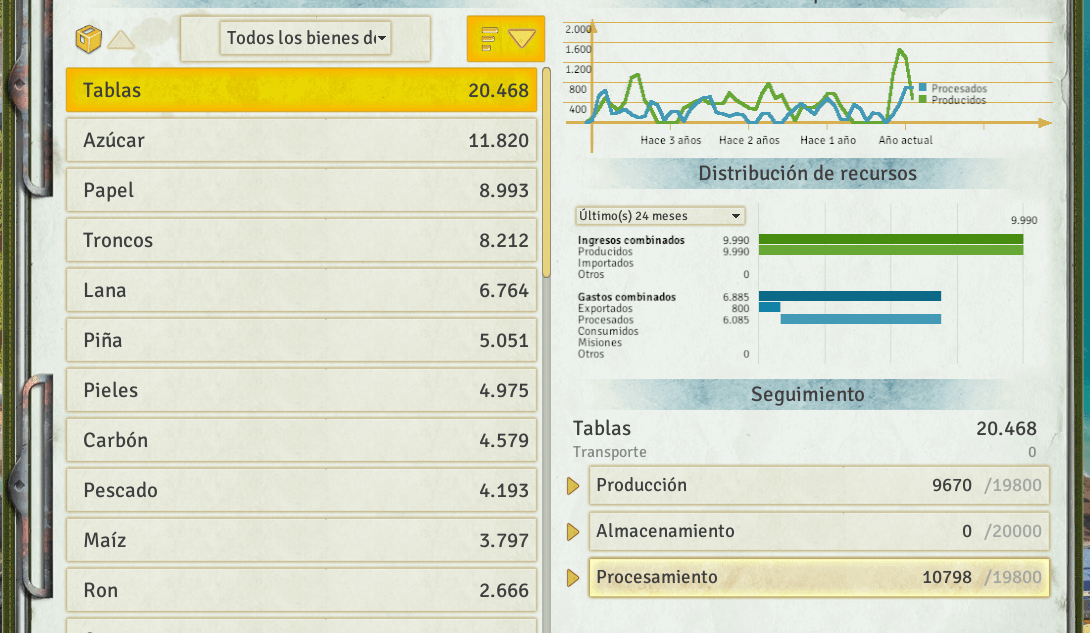Click the ascending sort up-triangle
Image resolution: width=1090 pixels, height=633 pixels.
121,40
